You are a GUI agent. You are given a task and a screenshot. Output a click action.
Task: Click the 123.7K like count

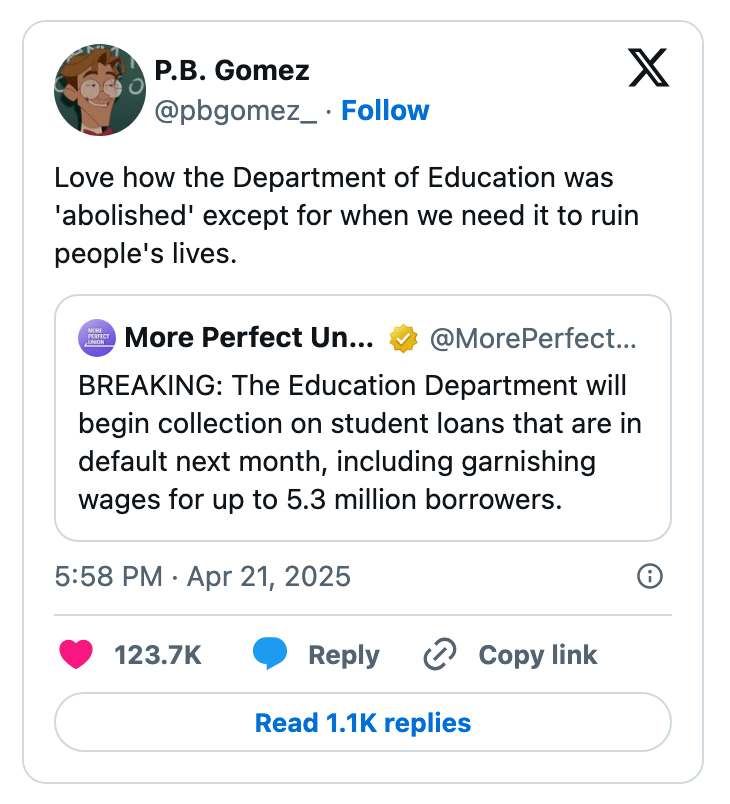(157, 655)
